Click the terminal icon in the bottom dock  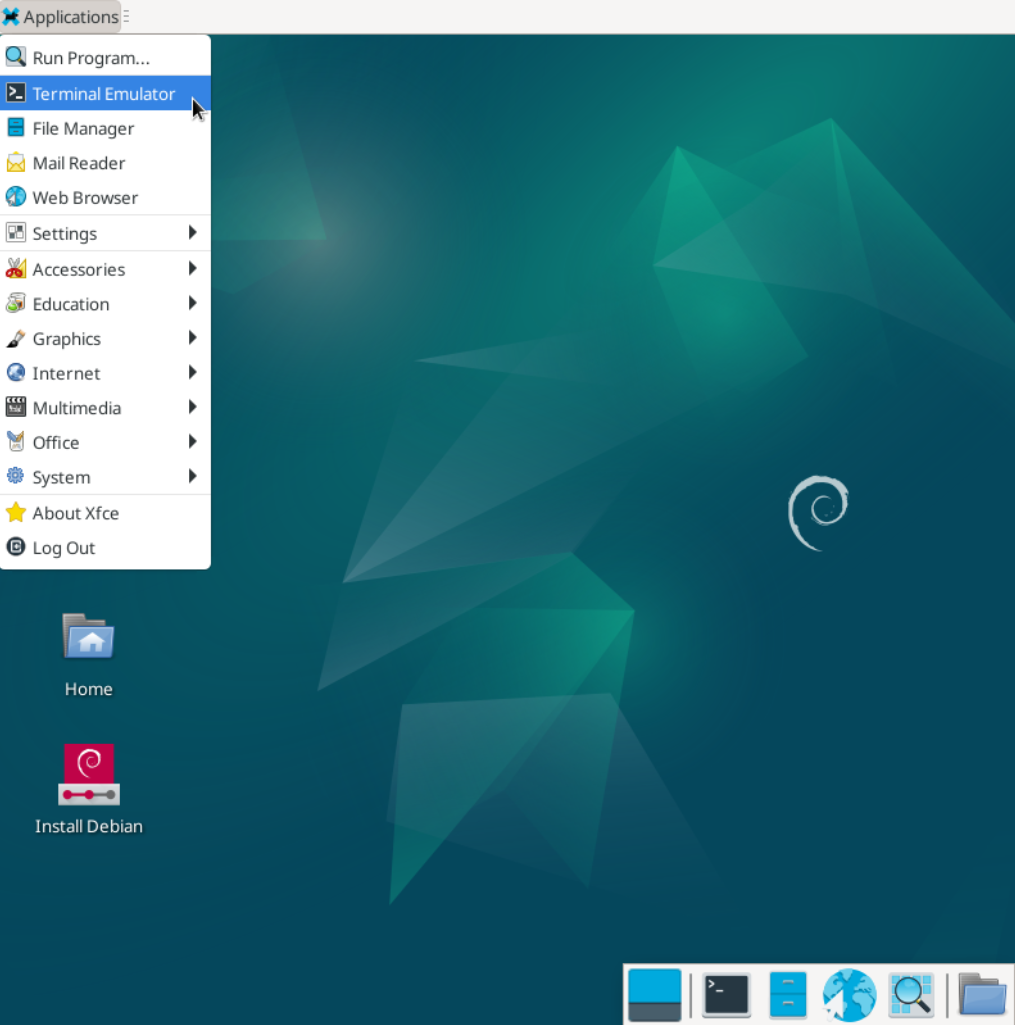pyautogui.click(x=726, y=995)
